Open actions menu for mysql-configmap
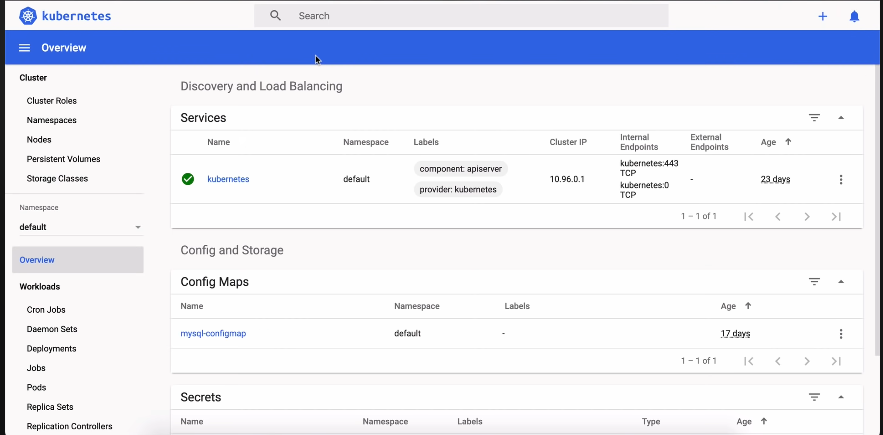Viewport: 883px width, 435px height. [x=841, y=334]
